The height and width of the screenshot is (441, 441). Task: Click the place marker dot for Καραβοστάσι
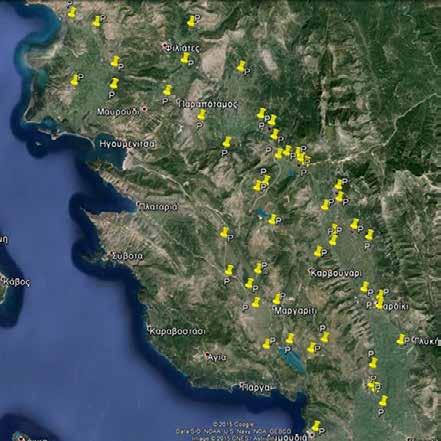point(149,328)
